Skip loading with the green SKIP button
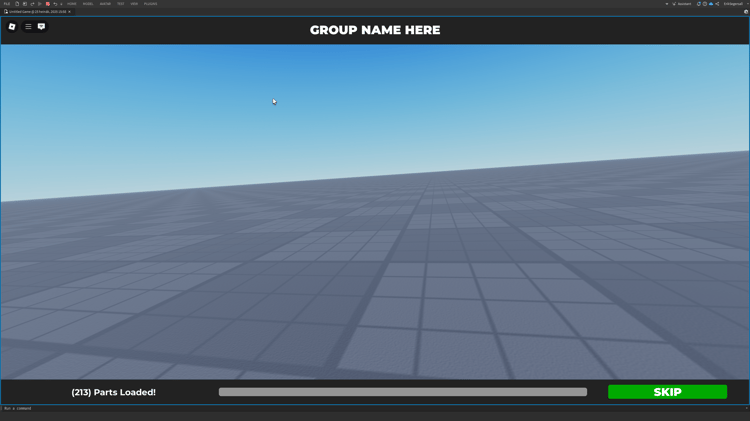750x421 pixels. click(667, 392)
